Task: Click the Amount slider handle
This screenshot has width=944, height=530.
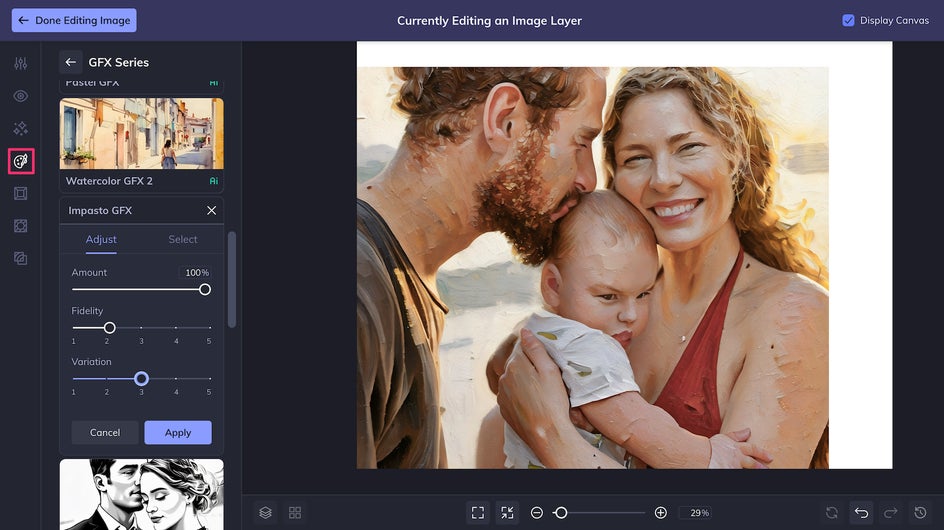Action: [x=205, y=290]
